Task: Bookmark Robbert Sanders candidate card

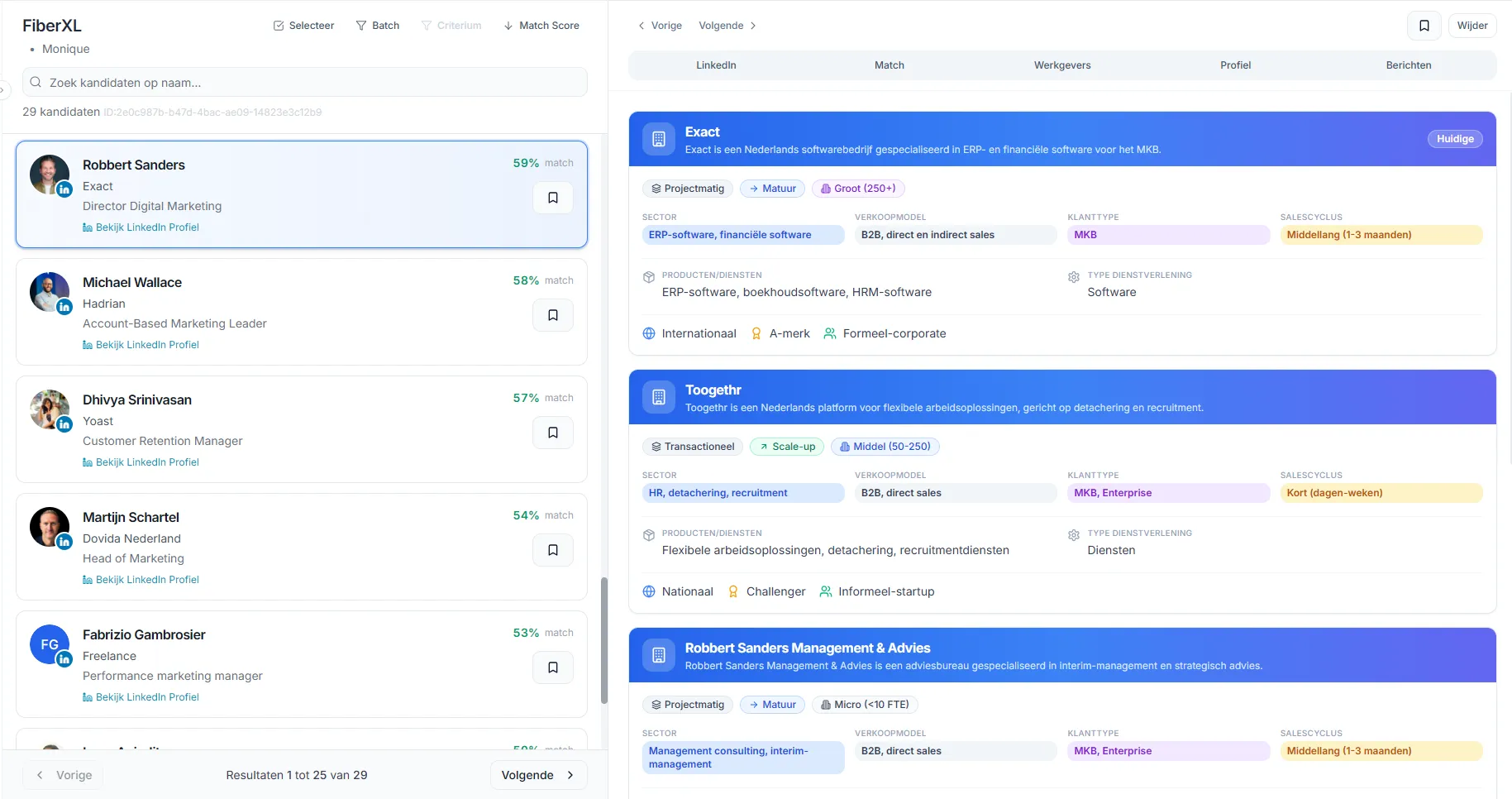Action: coord(553,198)
